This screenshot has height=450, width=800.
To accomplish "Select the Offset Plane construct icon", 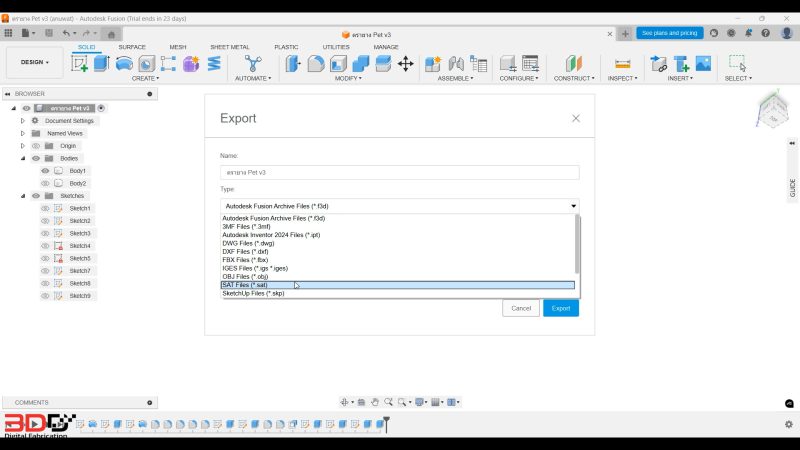I will [573, 64].
